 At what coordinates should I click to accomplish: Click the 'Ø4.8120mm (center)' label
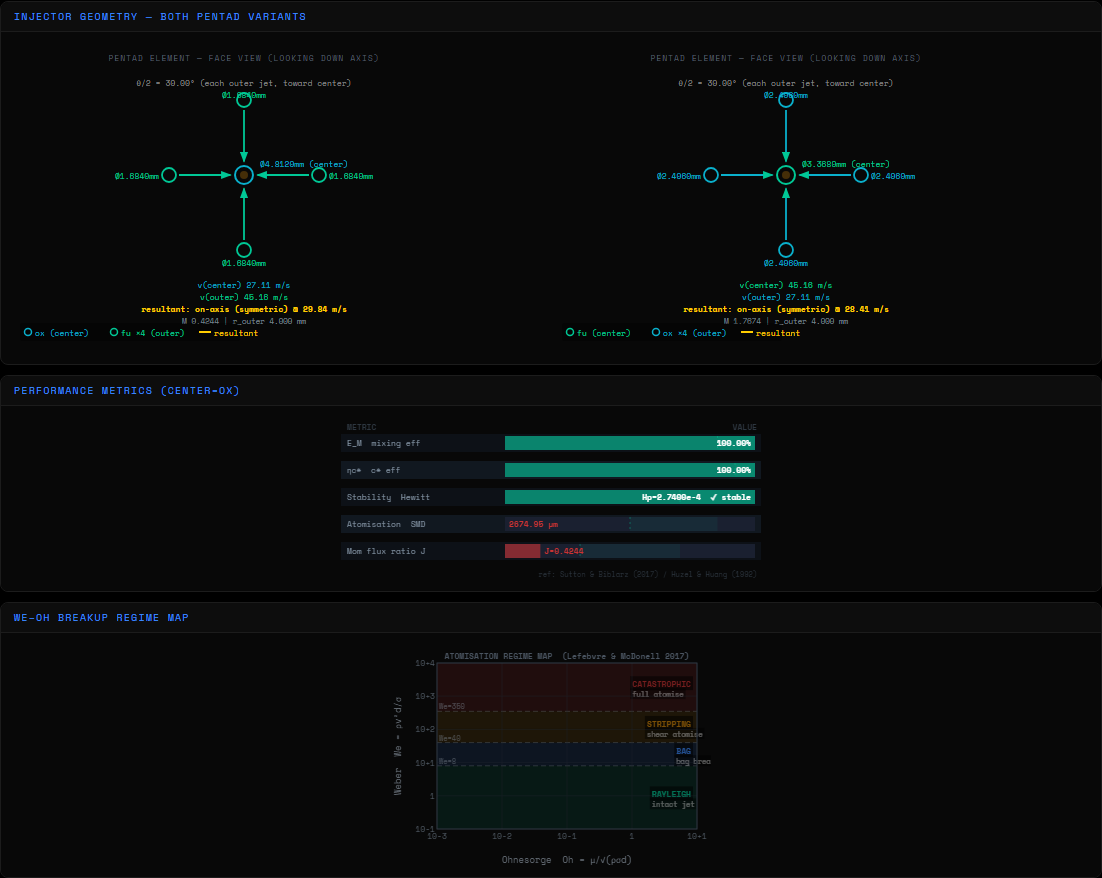click(304, 164)
